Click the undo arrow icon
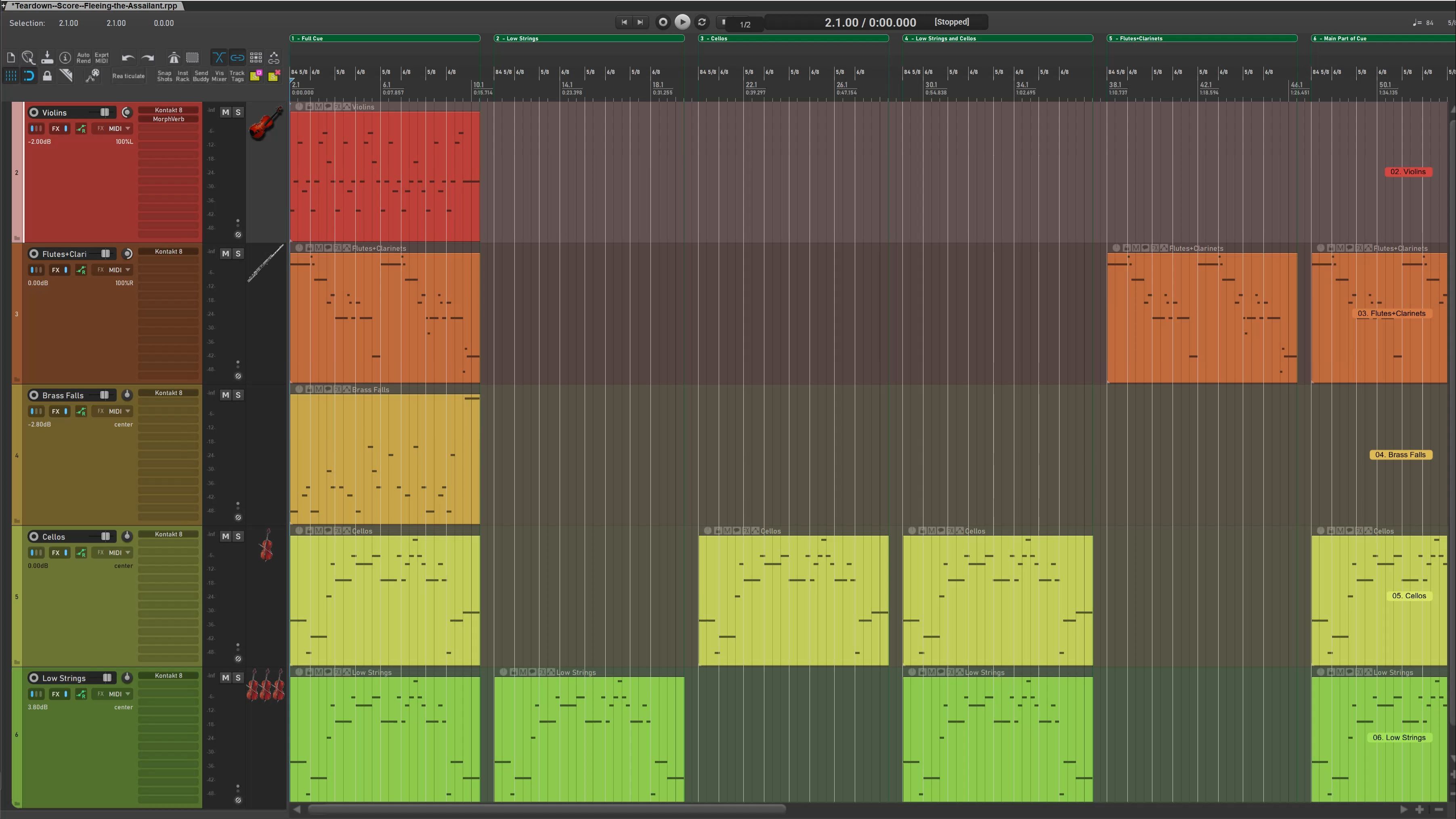Image resolution: width=1456 pixels, height=819 pixels. (x=128, y=58)
